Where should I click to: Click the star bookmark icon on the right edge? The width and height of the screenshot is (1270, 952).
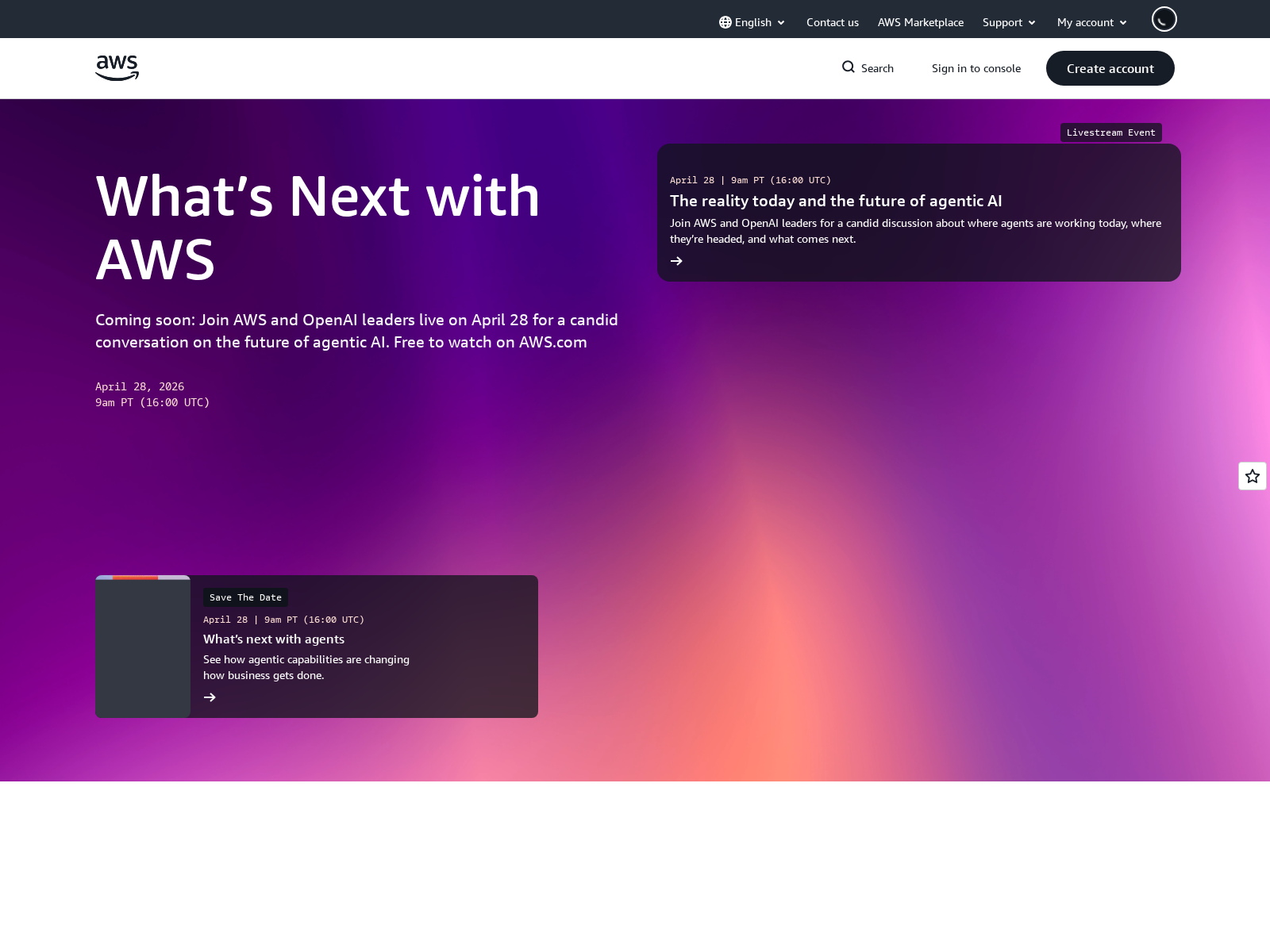click(1252, 476)
